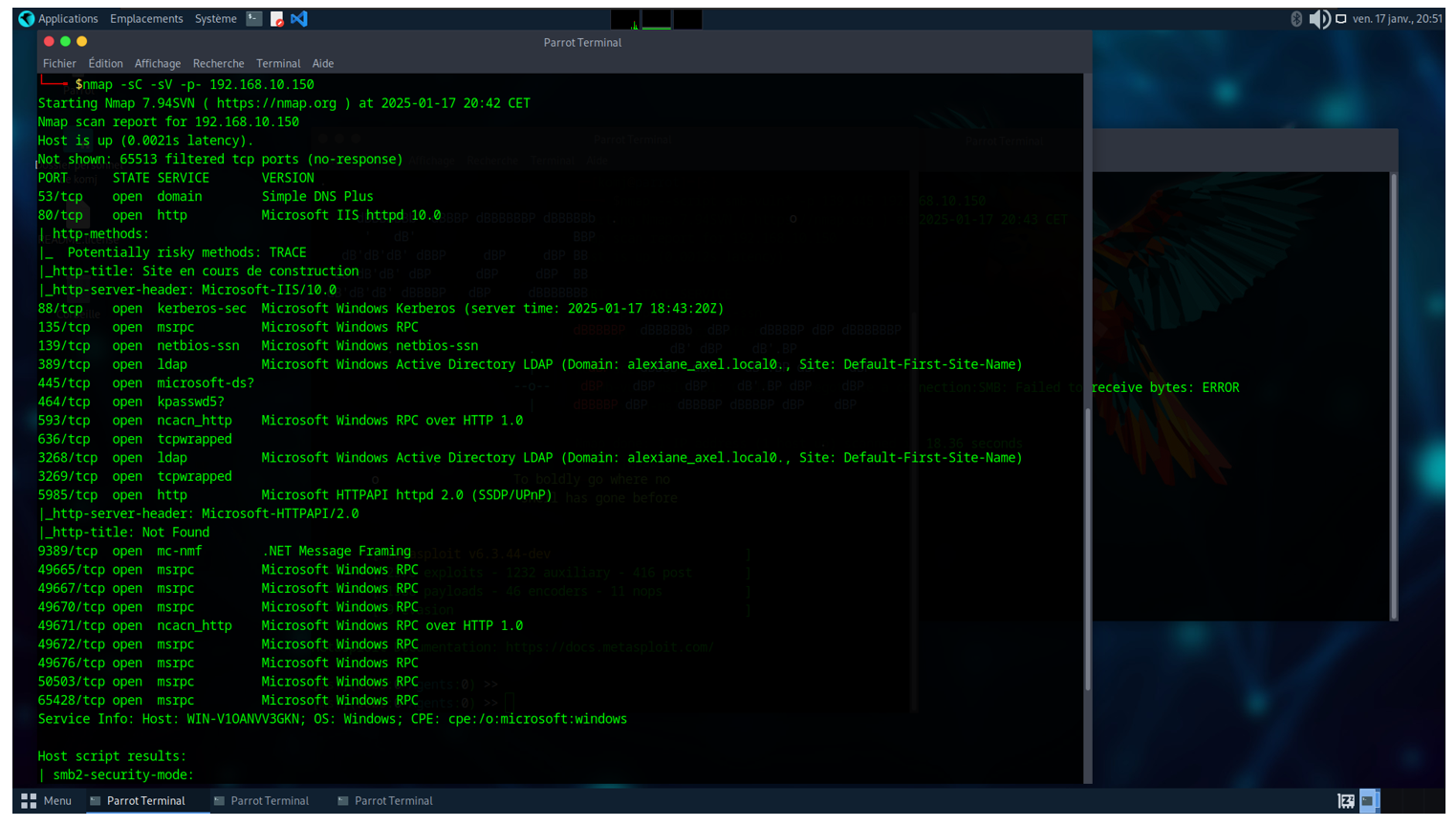Click the '49665/tcp open msrpc' row
The width and height of the screenshot is (1456, 827).
pos(228,569)
